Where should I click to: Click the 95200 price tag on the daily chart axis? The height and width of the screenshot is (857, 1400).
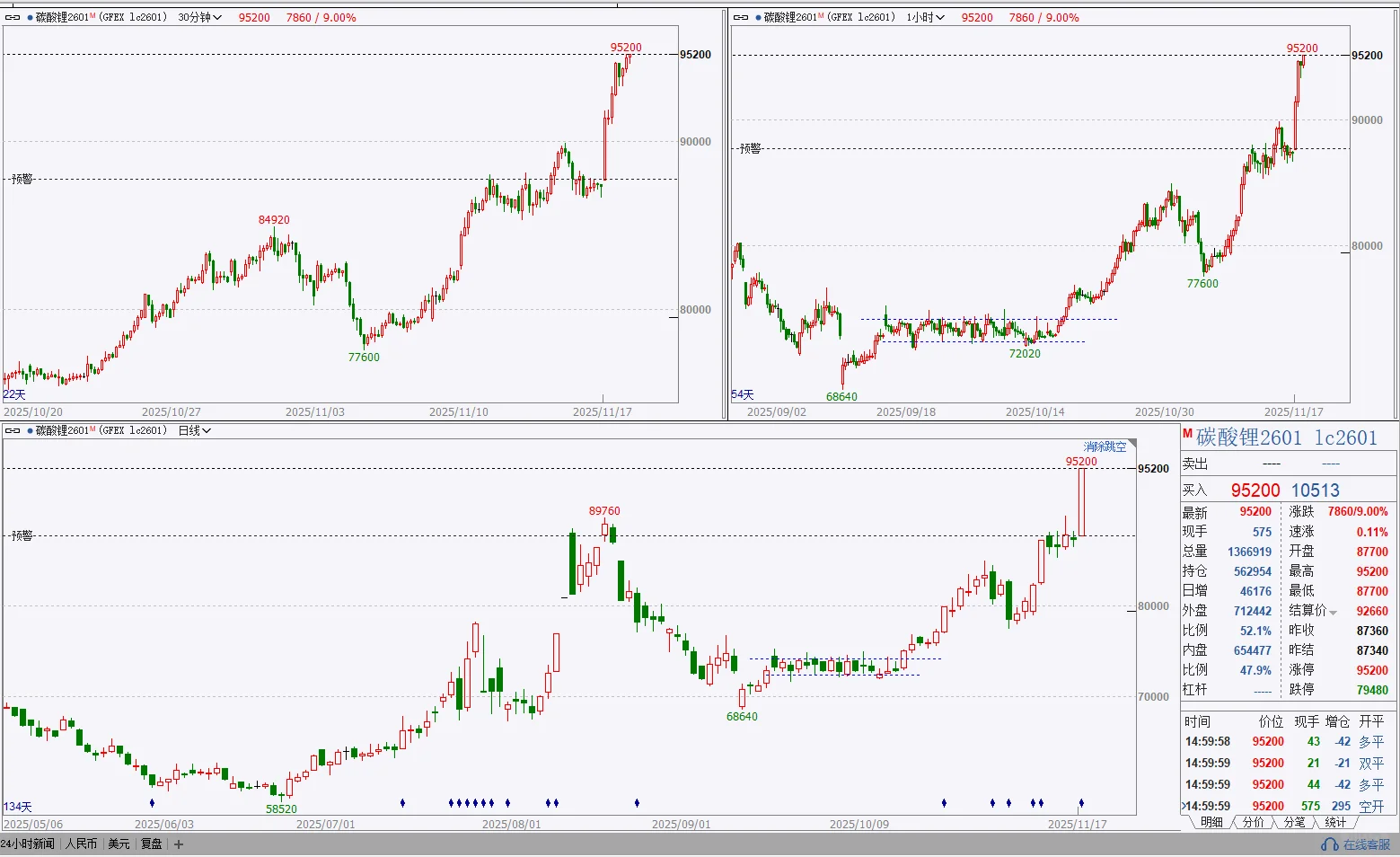(x=1154, y=468)
